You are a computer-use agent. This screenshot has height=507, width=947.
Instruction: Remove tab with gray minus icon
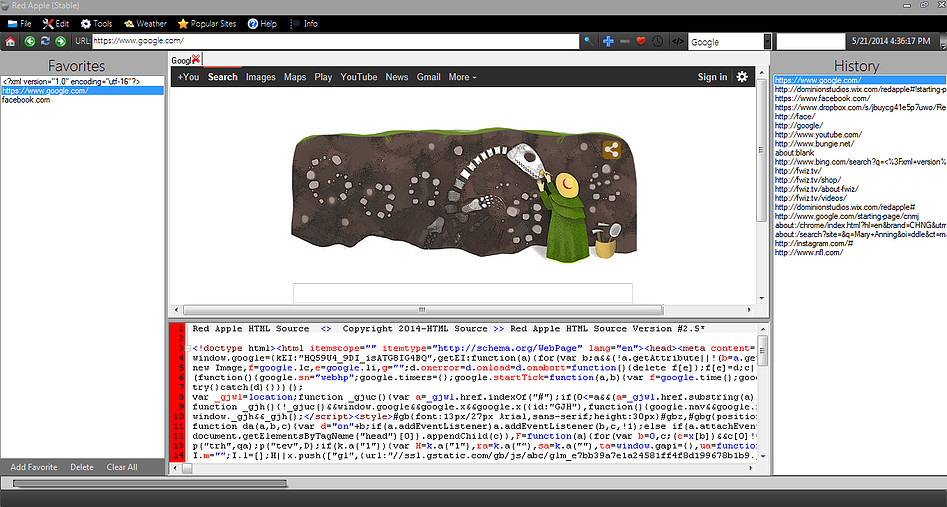click(624, 41)
